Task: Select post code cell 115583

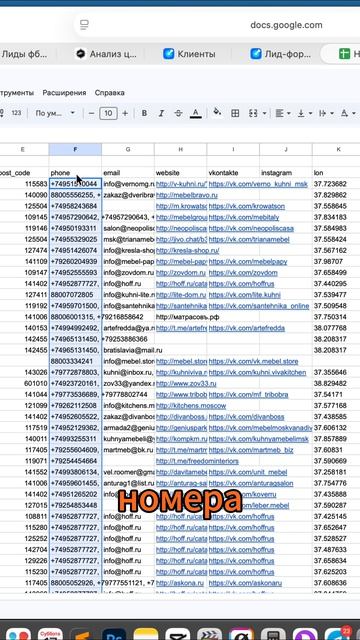Action: [x=24, y=184]
